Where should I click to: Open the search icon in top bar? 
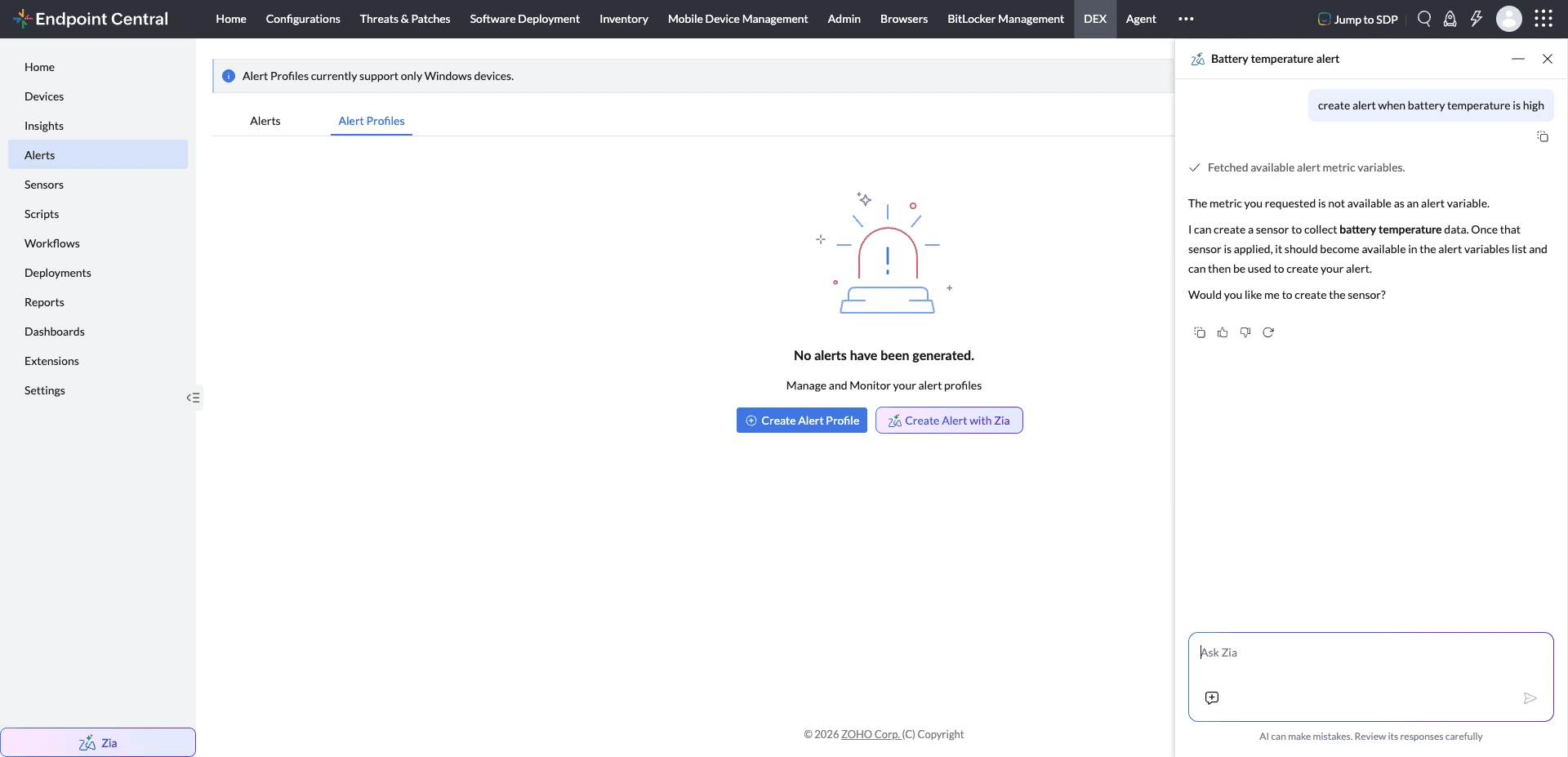pos(1424,19)
